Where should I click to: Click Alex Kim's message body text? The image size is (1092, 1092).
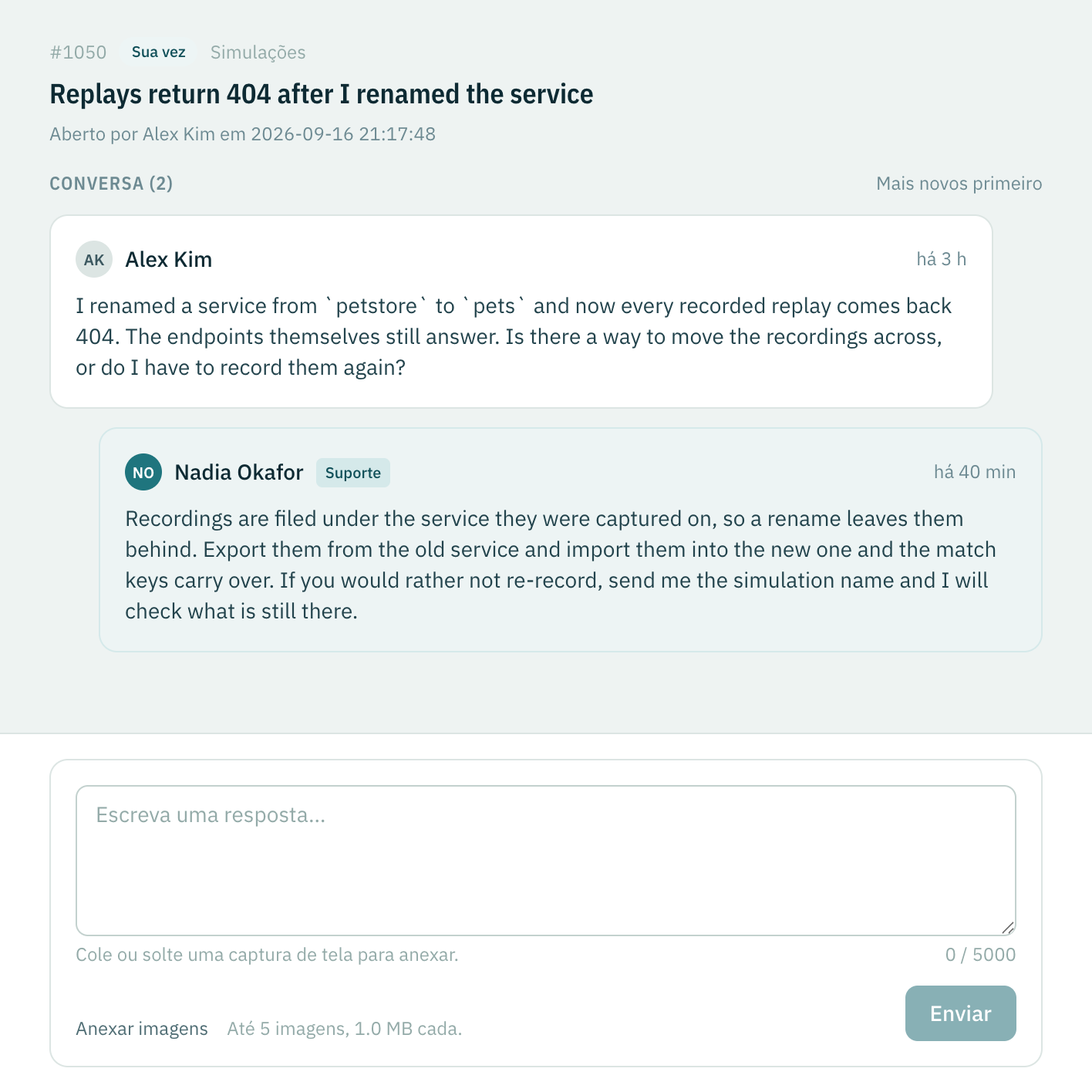pyautogui.click(x=514, y=336)
